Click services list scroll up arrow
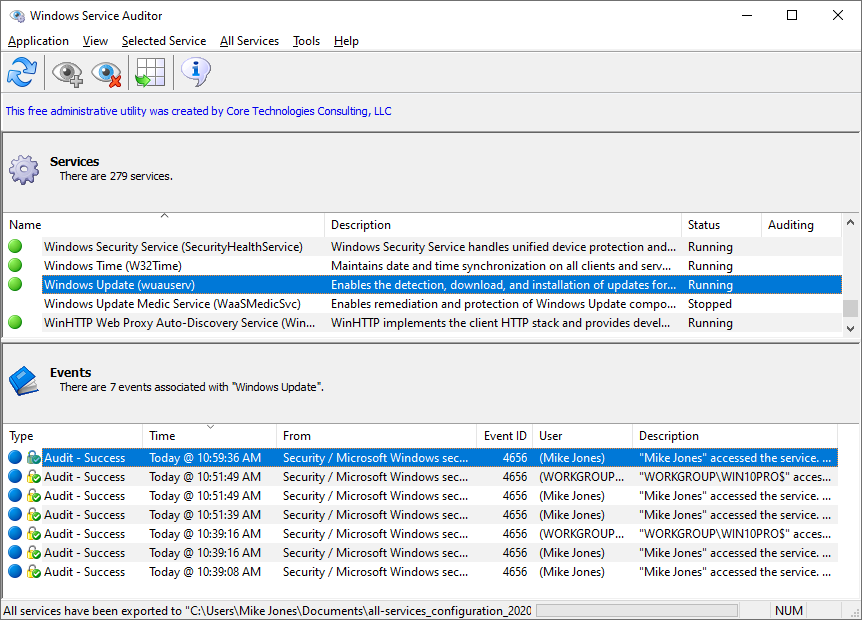The width and height of the screenshot is (862, 620). [850, 222]
